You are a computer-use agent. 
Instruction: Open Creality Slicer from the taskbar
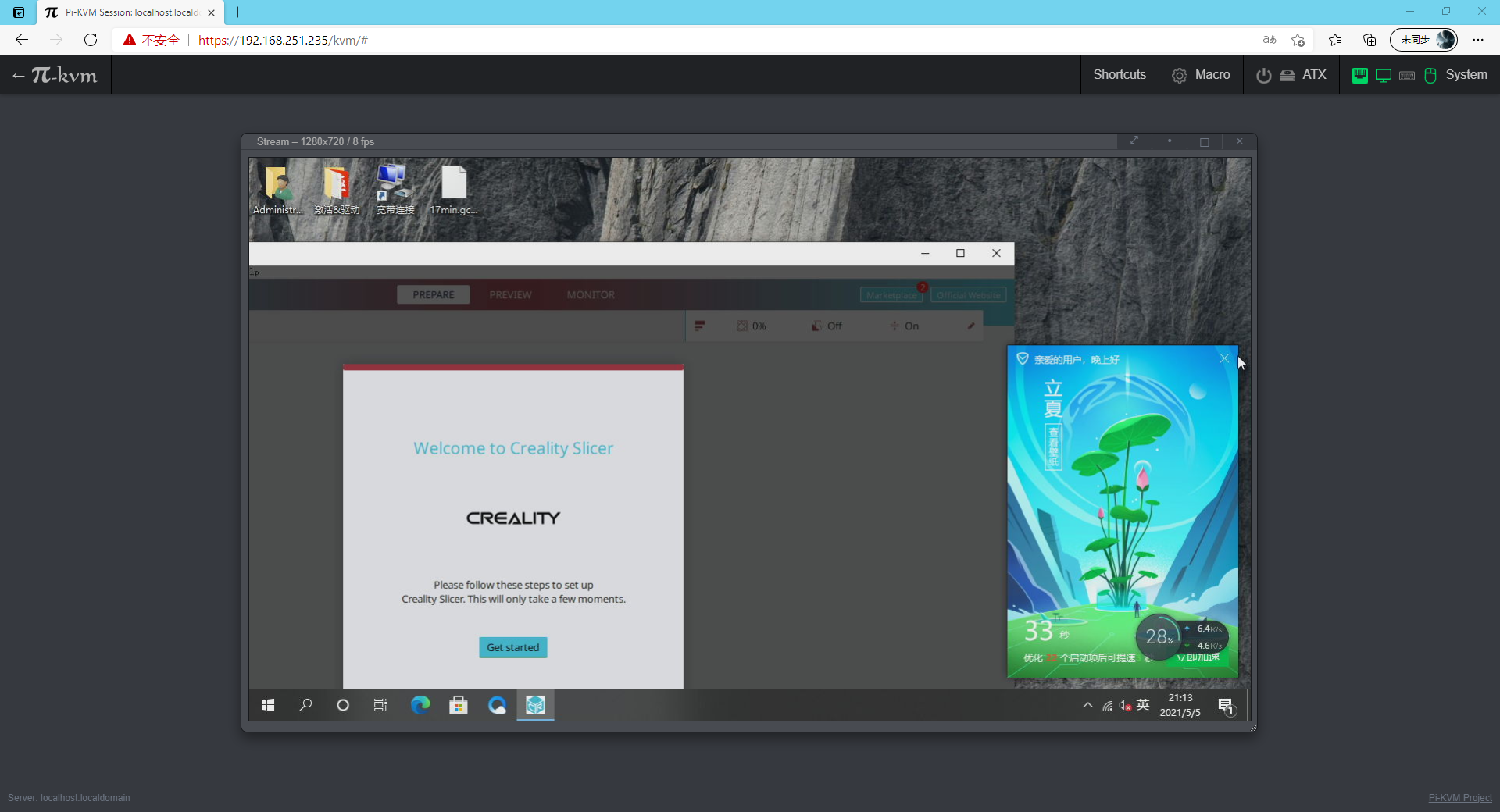[x=536, y=705]
